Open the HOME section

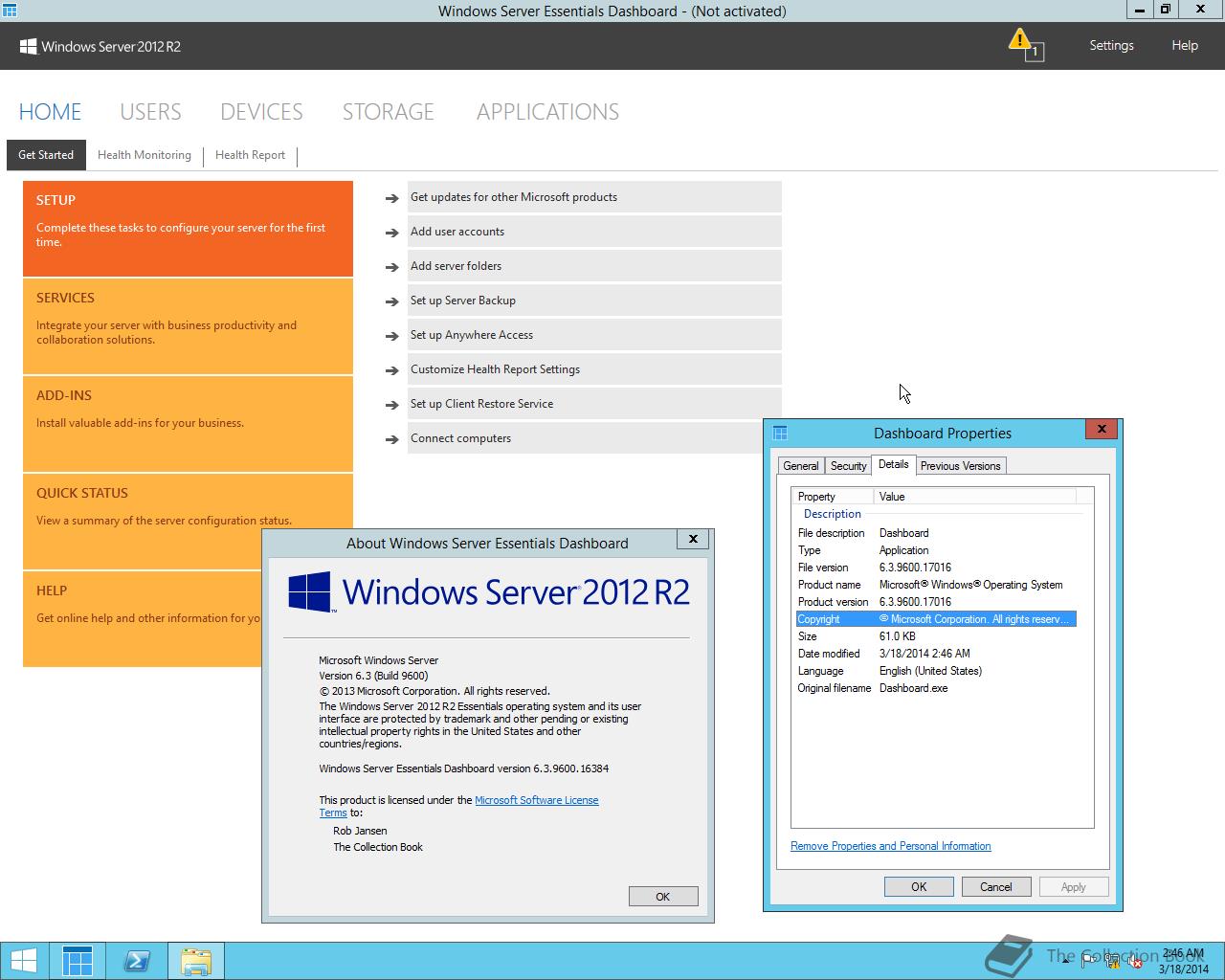point(50,112)
